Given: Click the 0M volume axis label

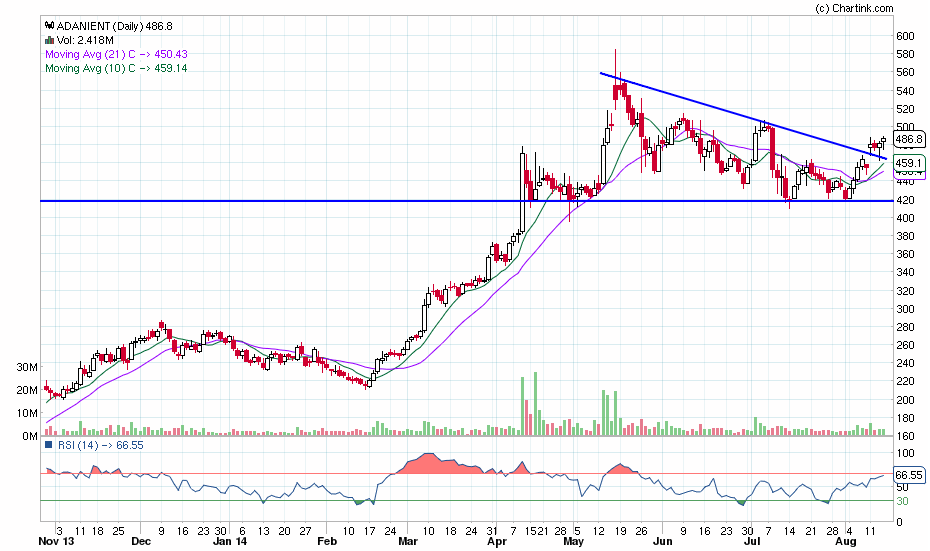Looking at the screenshot, I should (30, 436).
